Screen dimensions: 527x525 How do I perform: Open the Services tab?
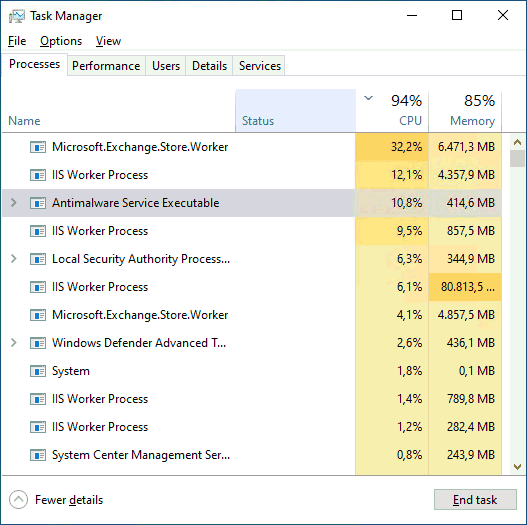(x=259, y=66)
